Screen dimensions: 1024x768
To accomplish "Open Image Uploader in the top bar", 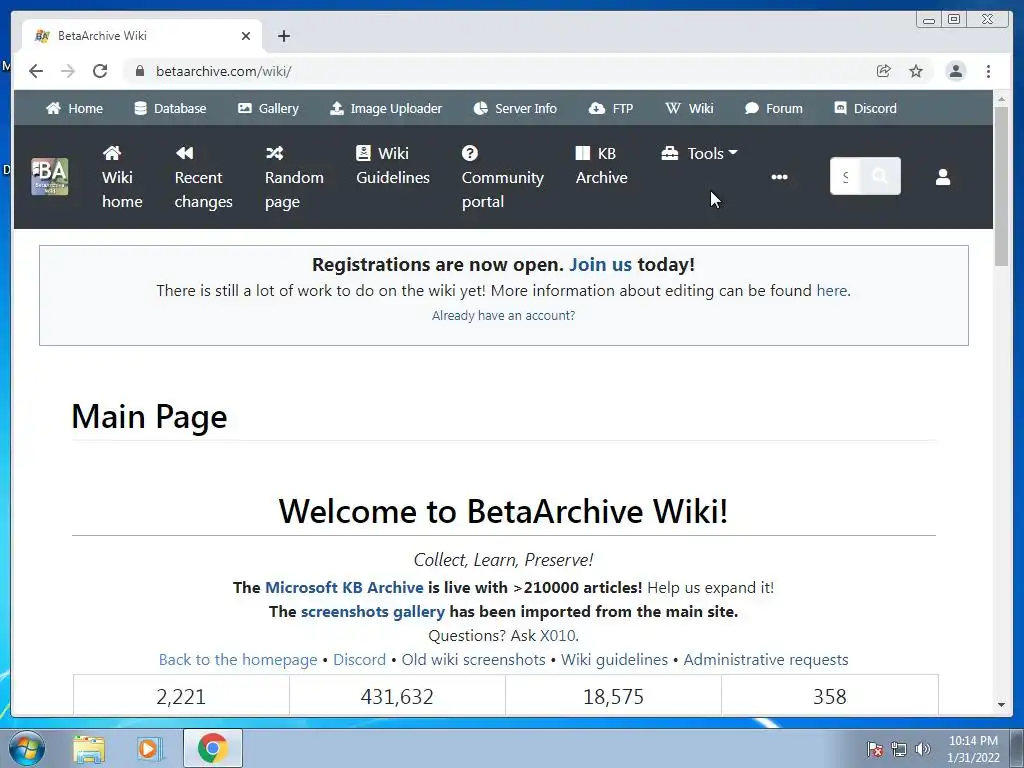I will 386,108.
